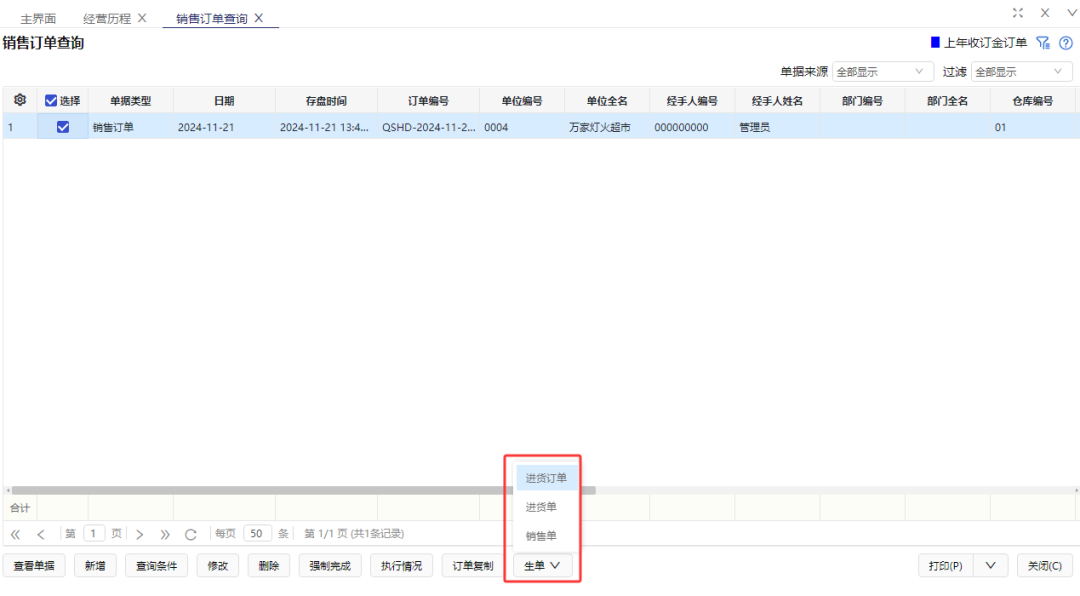Click the fullscreen expand icon at top right

(x=1017, y=13)
